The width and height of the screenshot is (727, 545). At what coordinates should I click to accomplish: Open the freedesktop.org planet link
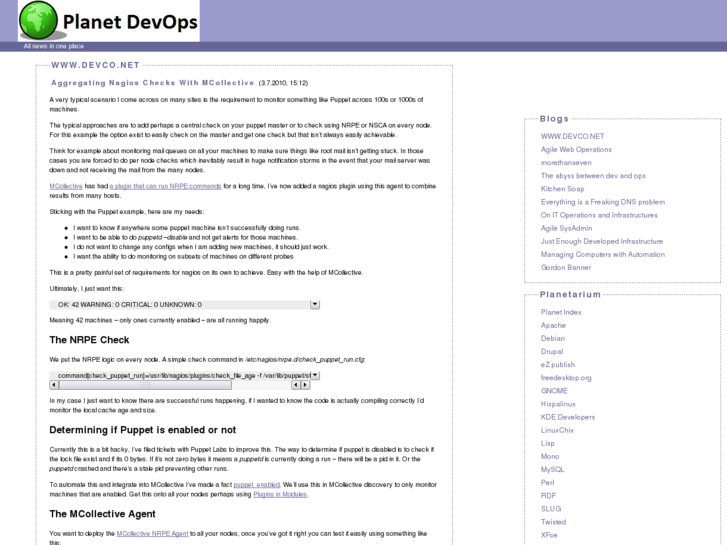tap(566, 378)
